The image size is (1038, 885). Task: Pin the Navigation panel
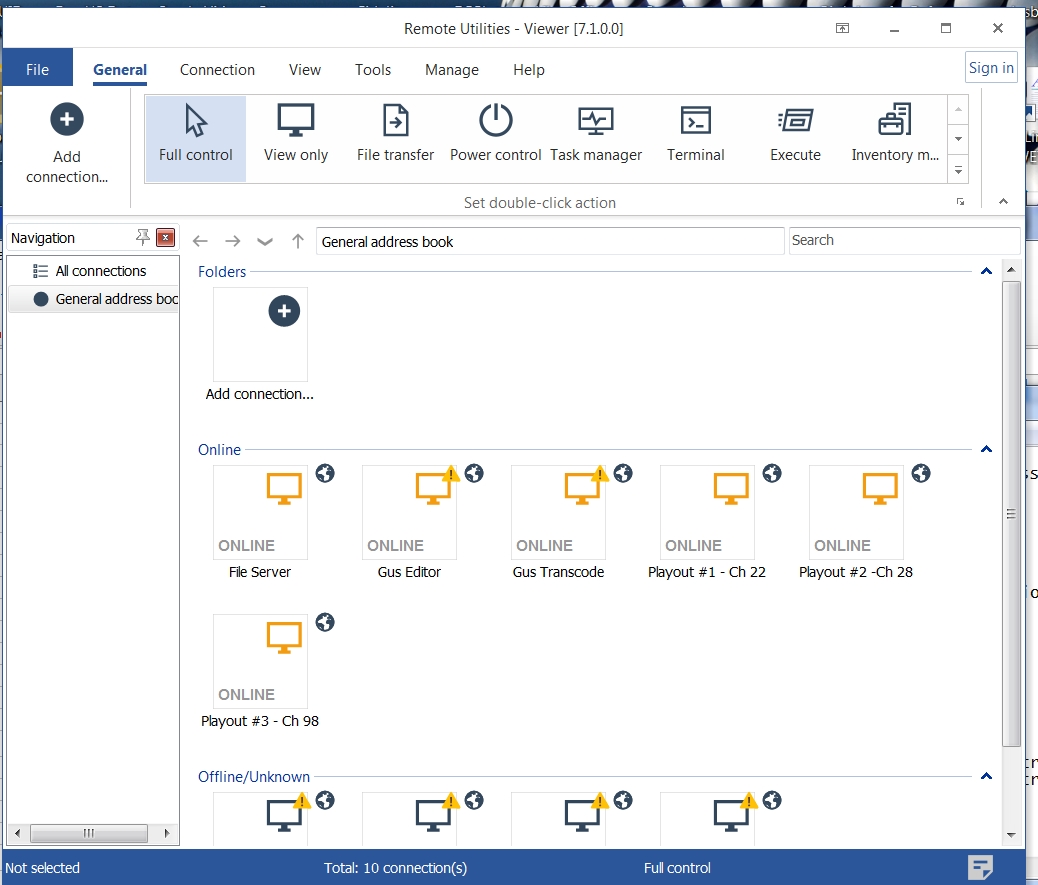click(x=143, y=238)
